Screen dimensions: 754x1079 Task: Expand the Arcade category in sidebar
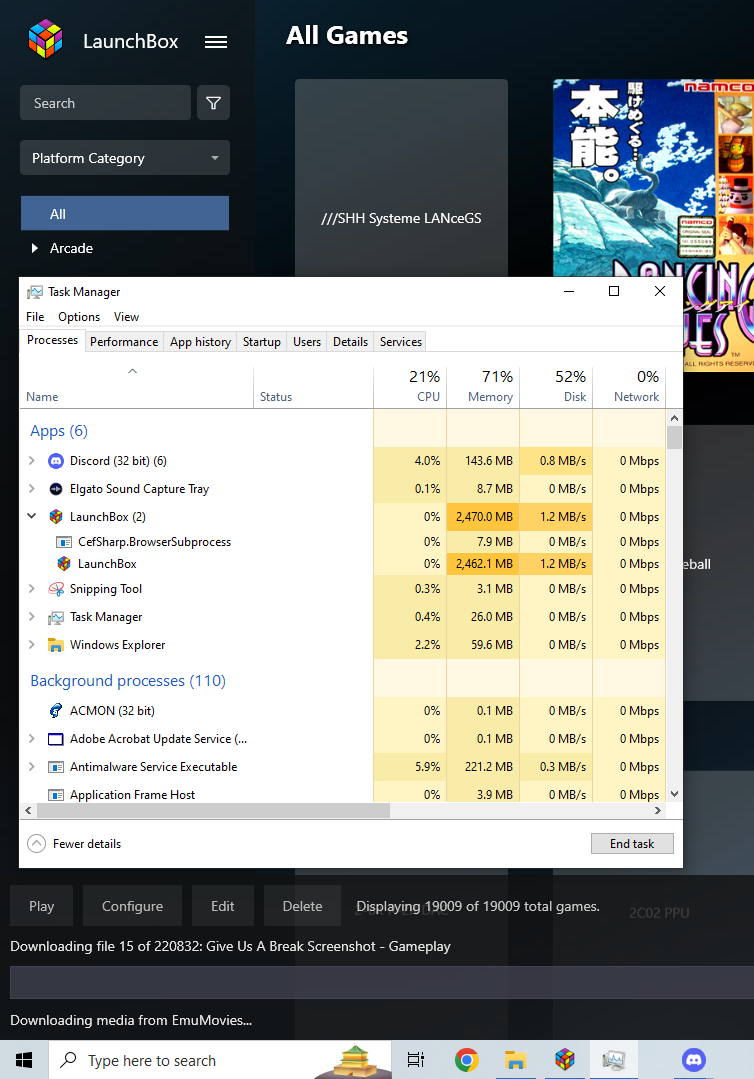click(34, 248)
